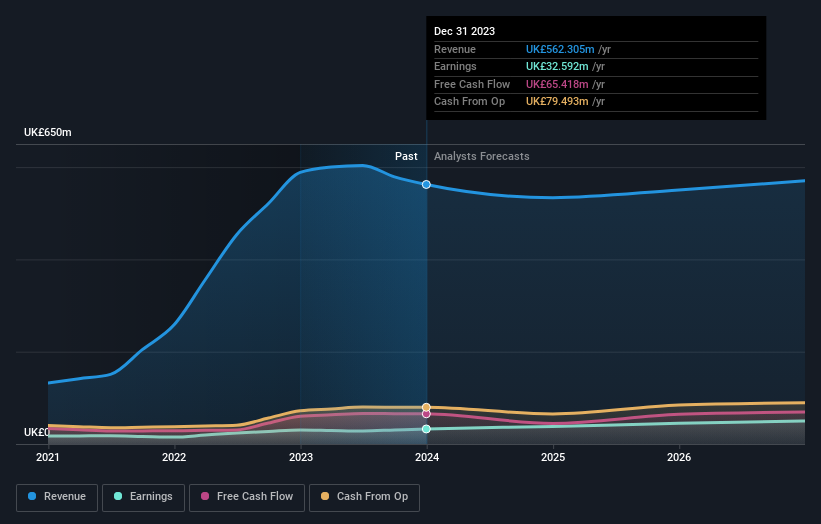Click the UK£79.493m cash from op value
The image size is (821, 524).
tap(557, 102)
